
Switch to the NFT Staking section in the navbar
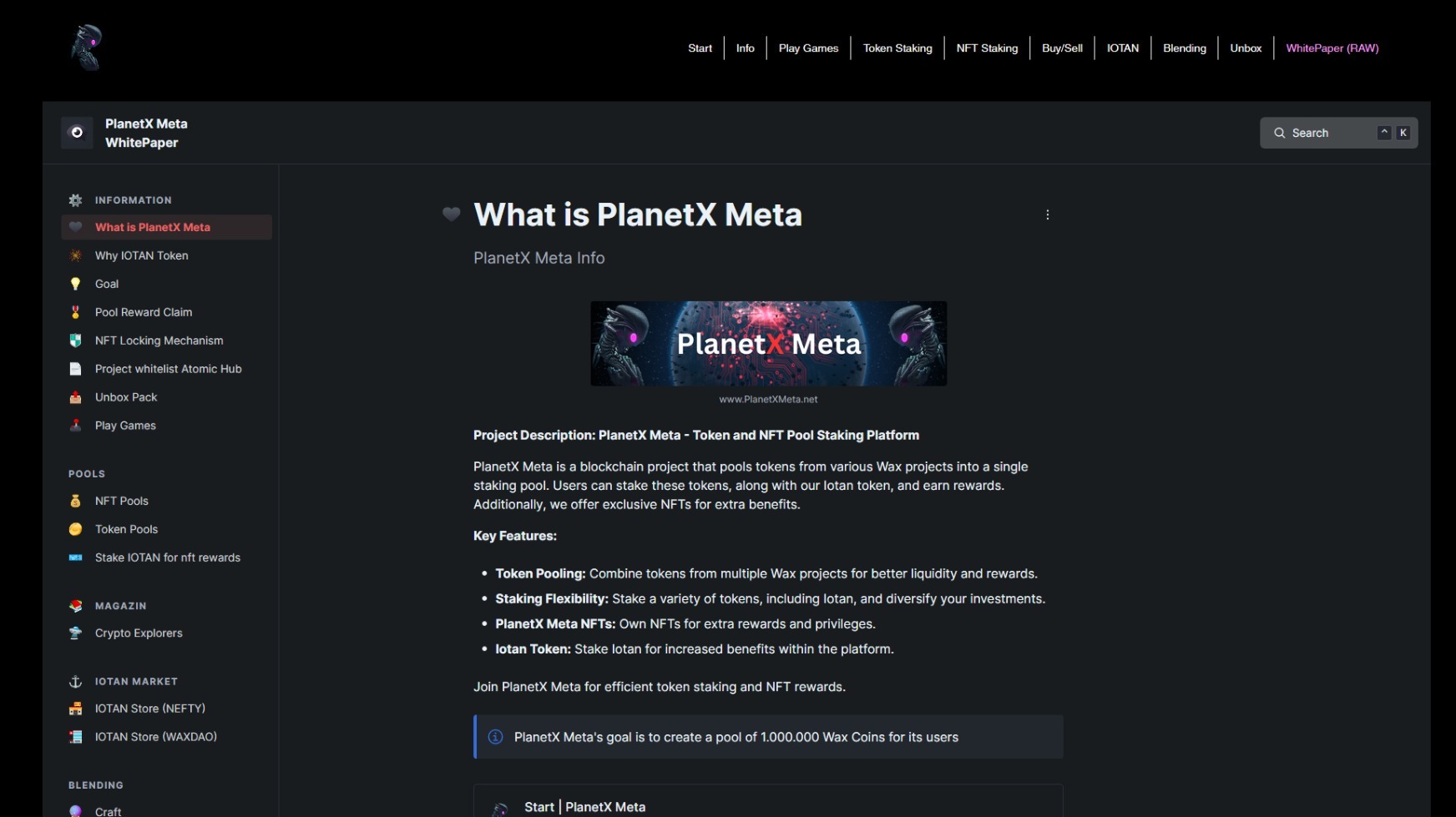pyautogui.click(x=987, y=48)
